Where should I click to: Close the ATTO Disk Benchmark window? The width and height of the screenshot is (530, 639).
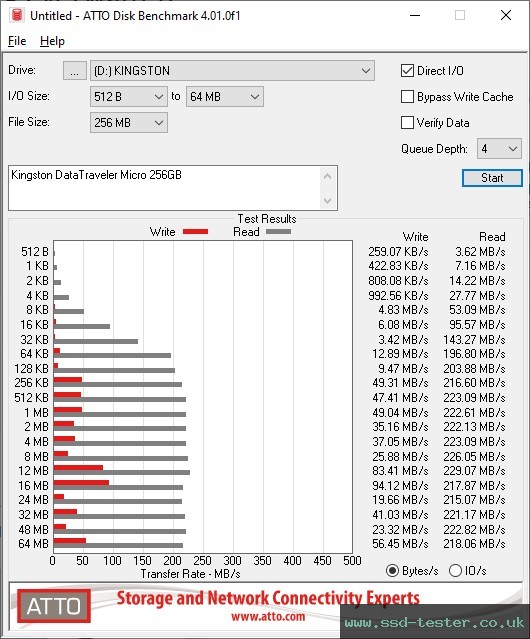coord(506,15)
